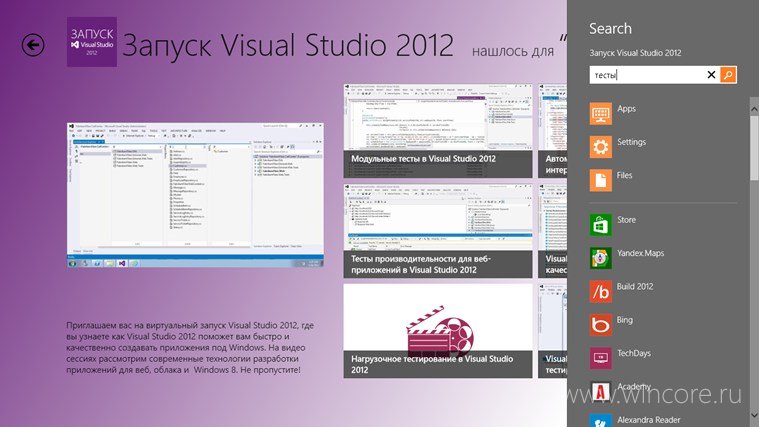Open the partially visible Visual… качес… tile
The width and height of the screenshot is (759, 427).
click(552, 230)
